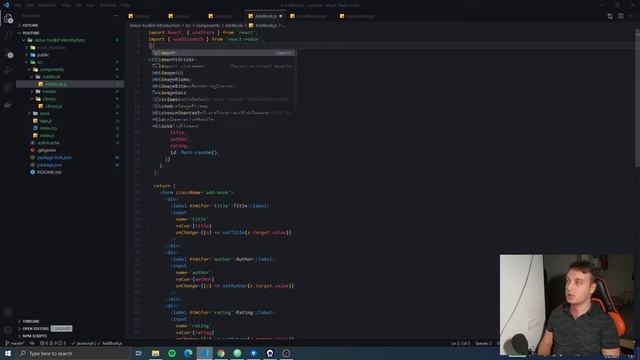Viewport: 640px width, 360px height.
Task: Click errors and warnings count in status bar
Action: point(53,343)
